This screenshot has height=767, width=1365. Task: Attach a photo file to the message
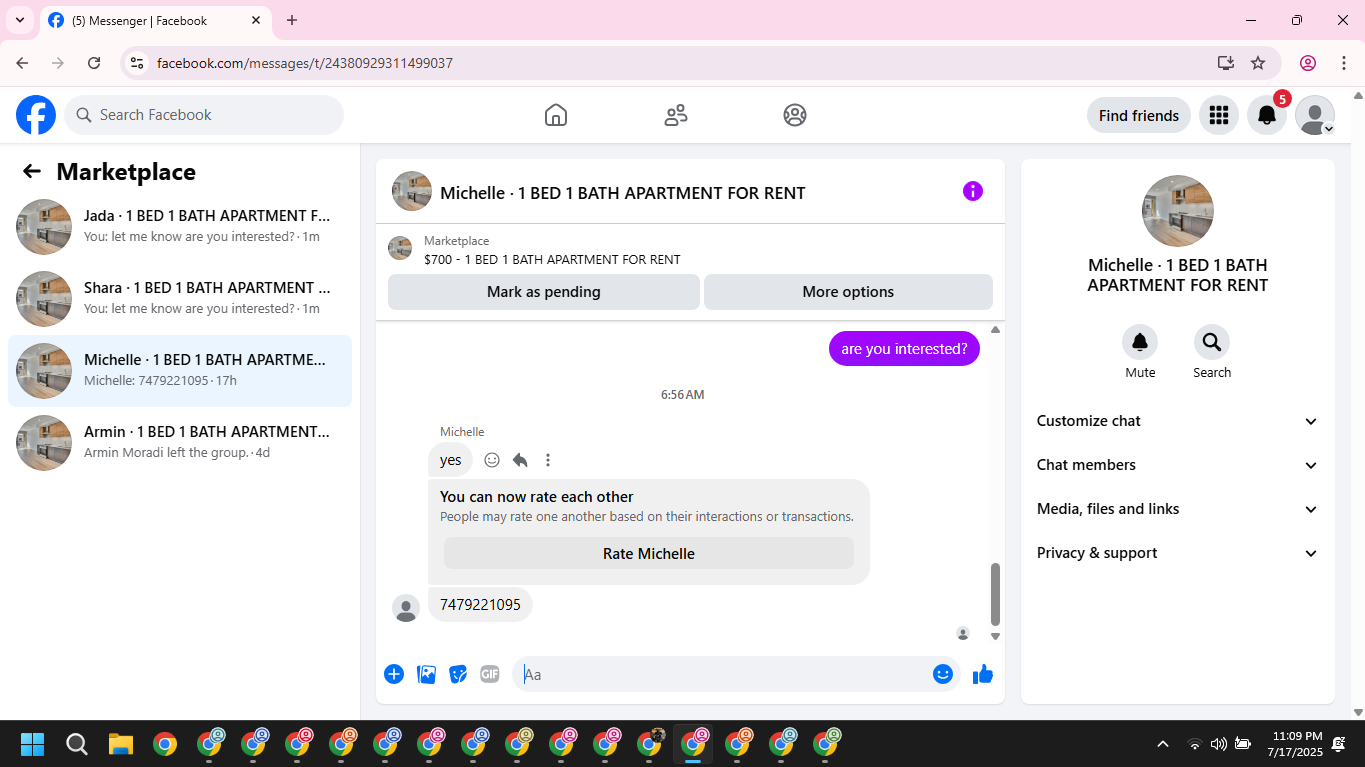tap(427, 674)
